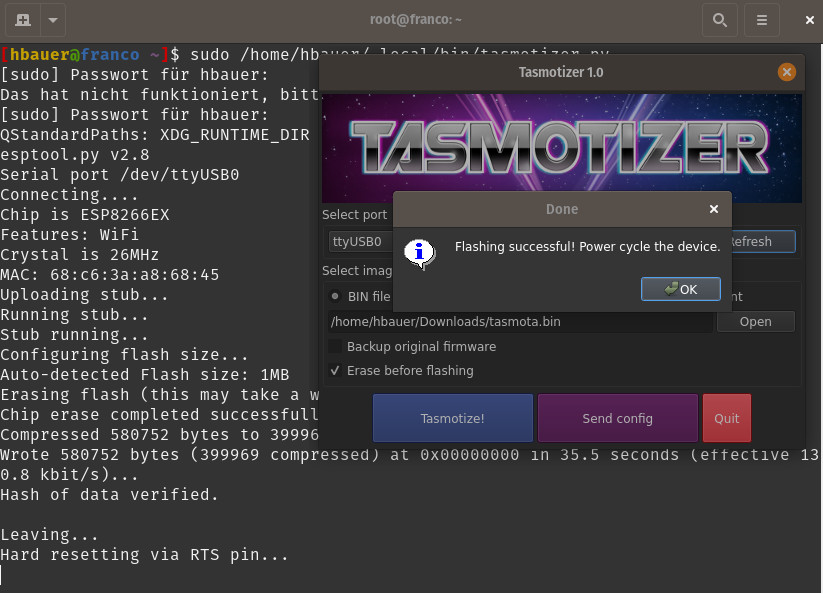823x593 pixels.
Task: Open the terminal hamburger menu
Action: [x=761, y=20]
